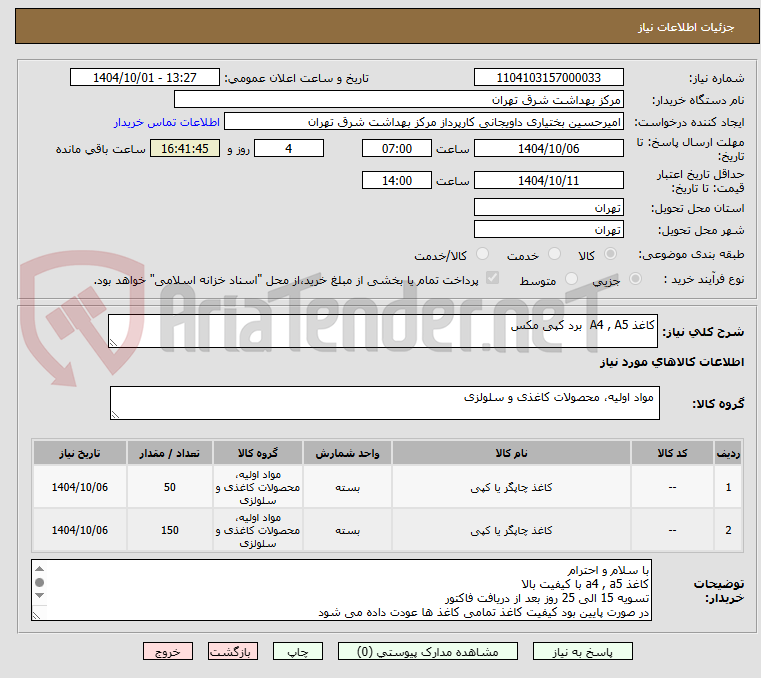Screen dimensions: 761x678
Task: Click quantity 50 in row 1
Action: click(169, 487)
